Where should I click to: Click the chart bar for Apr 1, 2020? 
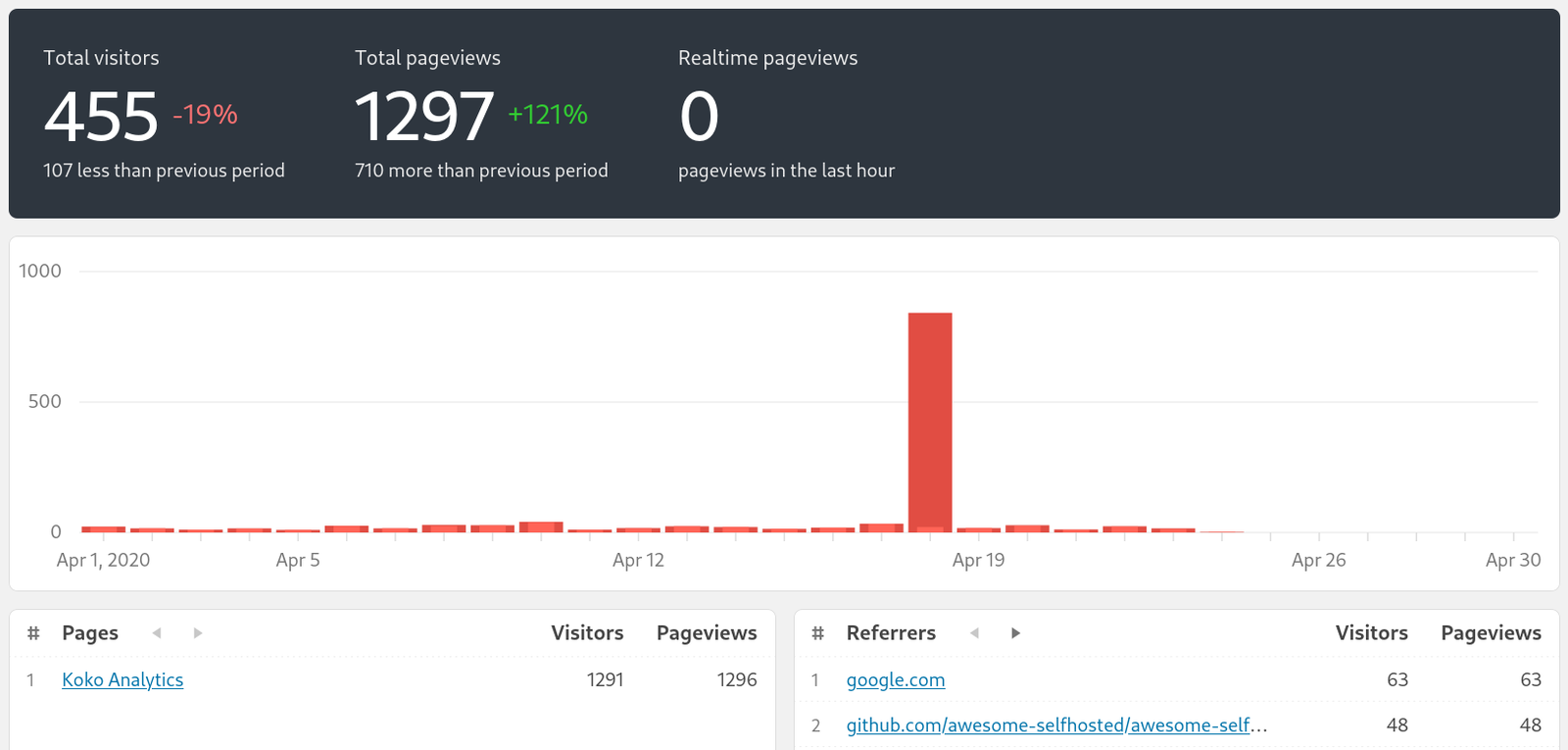[x=103, y=529]
